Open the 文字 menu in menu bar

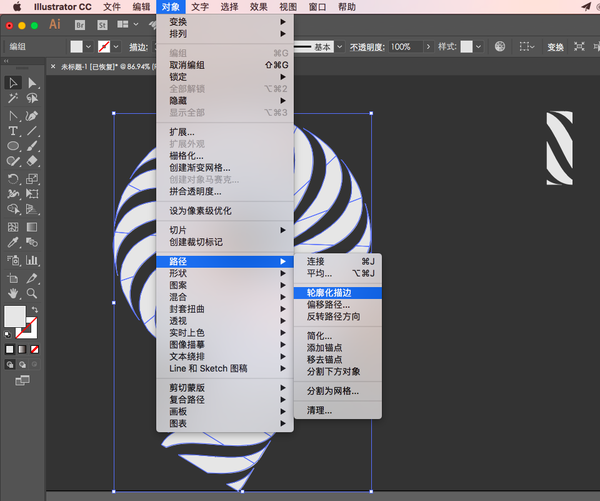pos(200,7)
